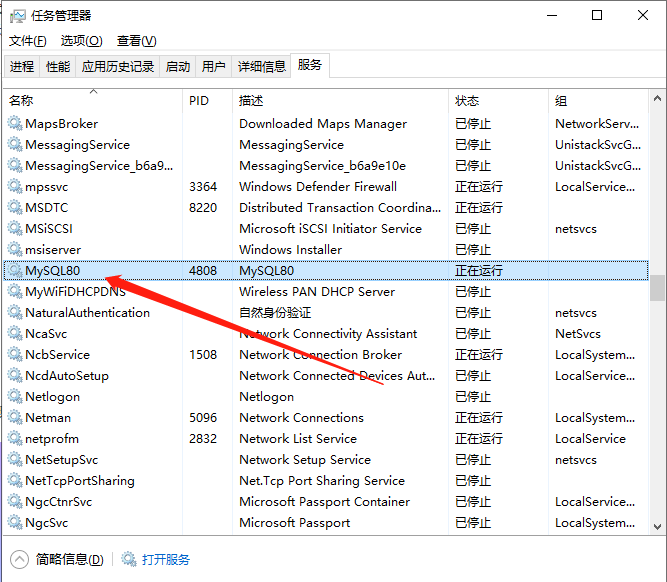Image resolution: width=667 pixels, height=582 pixels.
Task: Click PID 5096 in the Netman row
Action: coord(203,417)
